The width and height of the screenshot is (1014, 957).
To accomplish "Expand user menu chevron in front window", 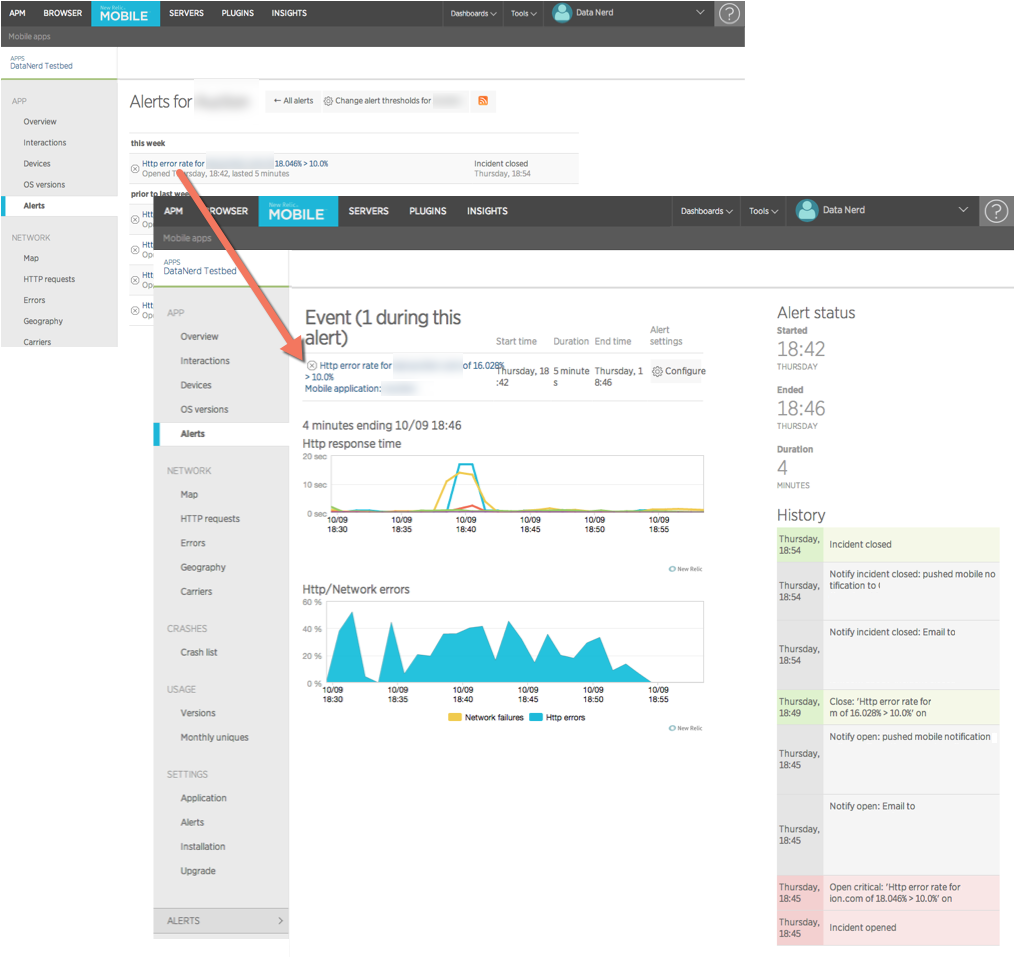I will [963, 210].
